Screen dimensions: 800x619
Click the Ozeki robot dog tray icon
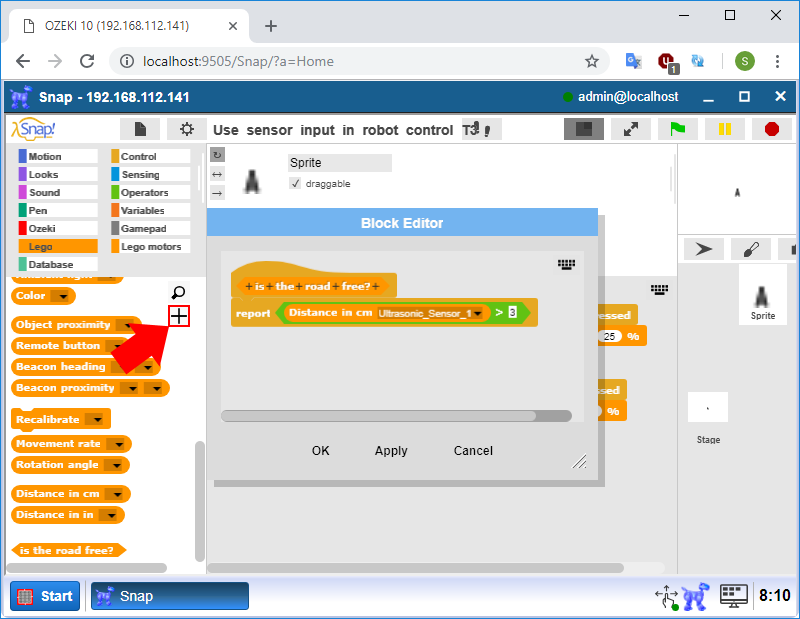(696, 596)
